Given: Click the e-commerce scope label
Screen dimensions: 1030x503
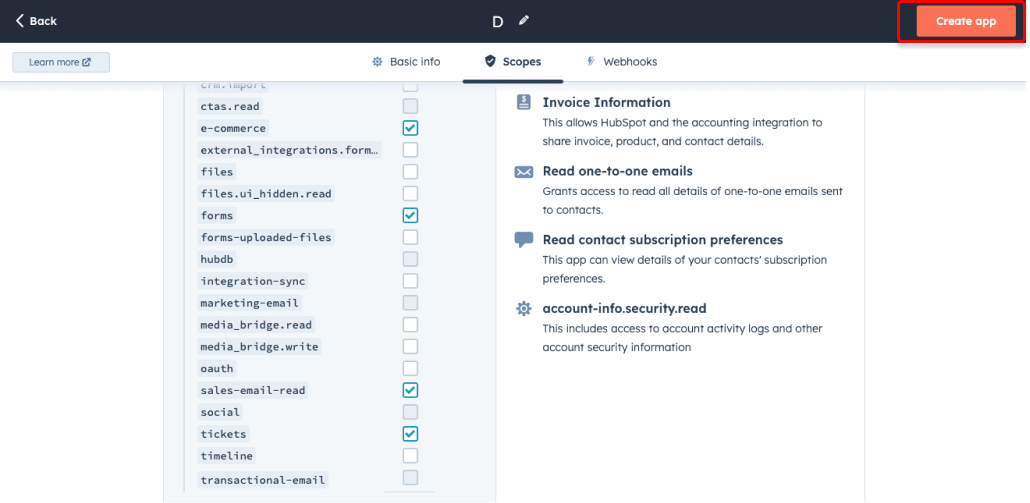Looking at the screenshot, I should [x=233, y=128].
